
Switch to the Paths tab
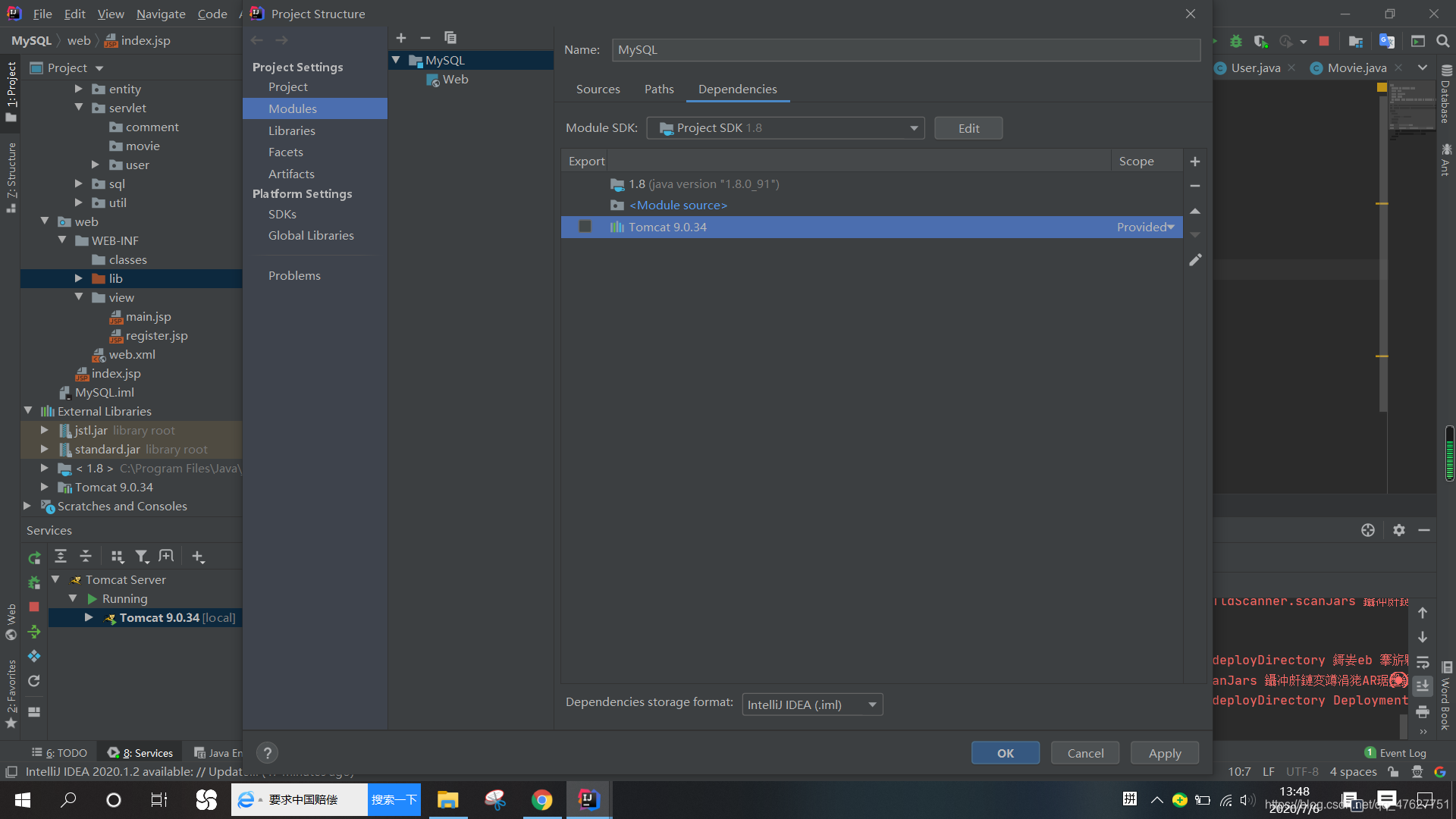coord(659,89)
